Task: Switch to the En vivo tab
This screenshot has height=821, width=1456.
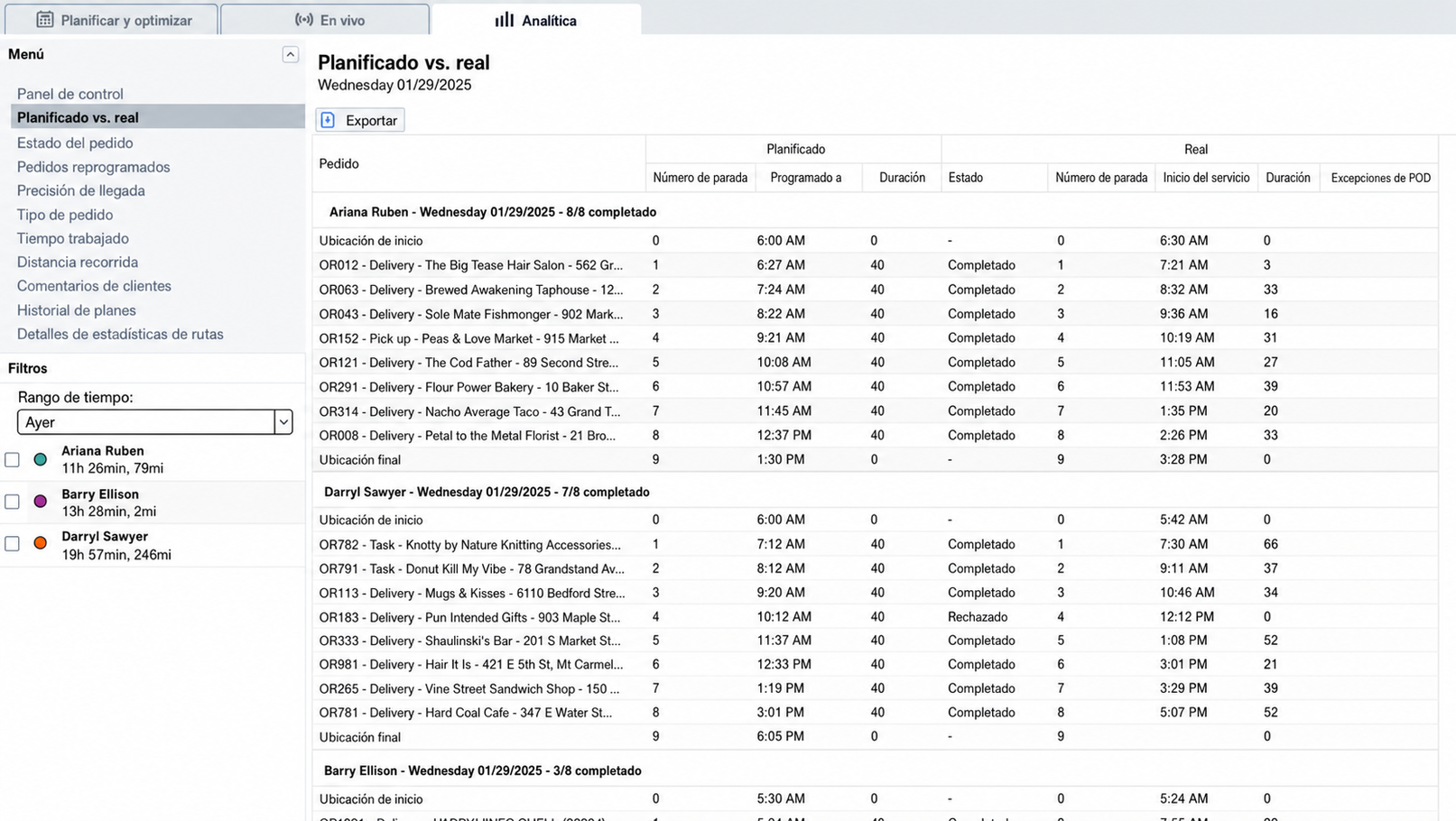Action: pos(325,20)
